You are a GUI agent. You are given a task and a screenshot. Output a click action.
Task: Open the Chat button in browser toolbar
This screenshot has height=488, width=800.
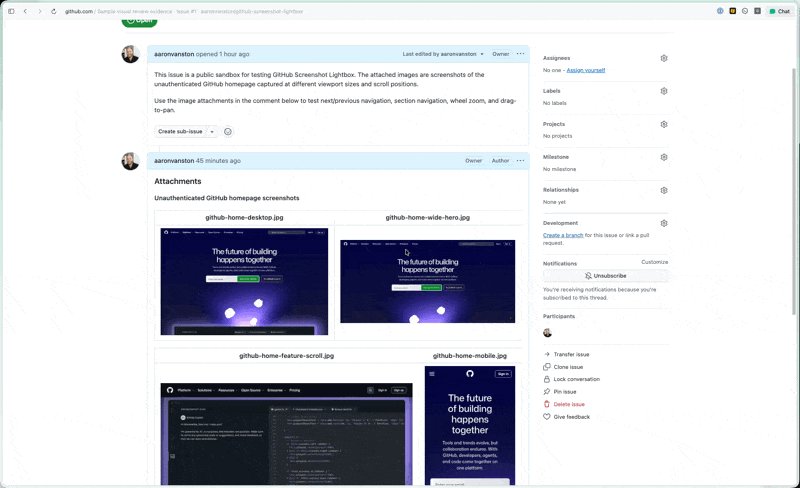coord(780,11)
